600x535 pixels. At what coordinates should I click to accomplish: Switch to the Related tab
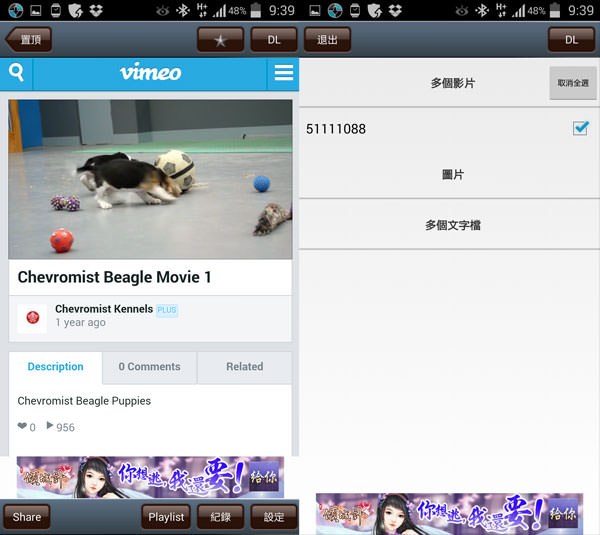tap(244, 367)
